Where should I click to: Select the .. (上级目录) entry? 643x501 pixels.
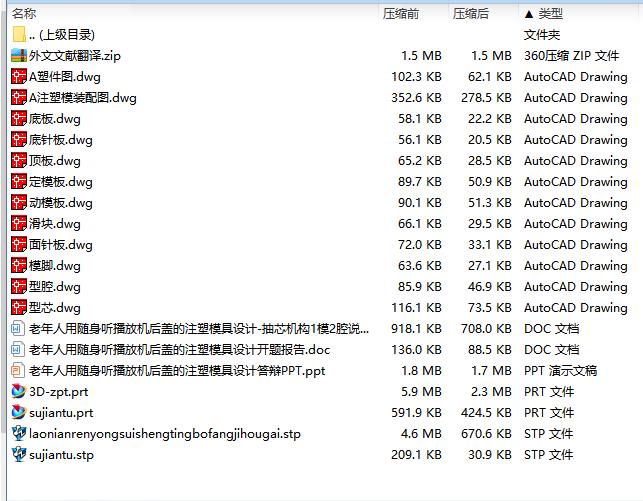62,35
